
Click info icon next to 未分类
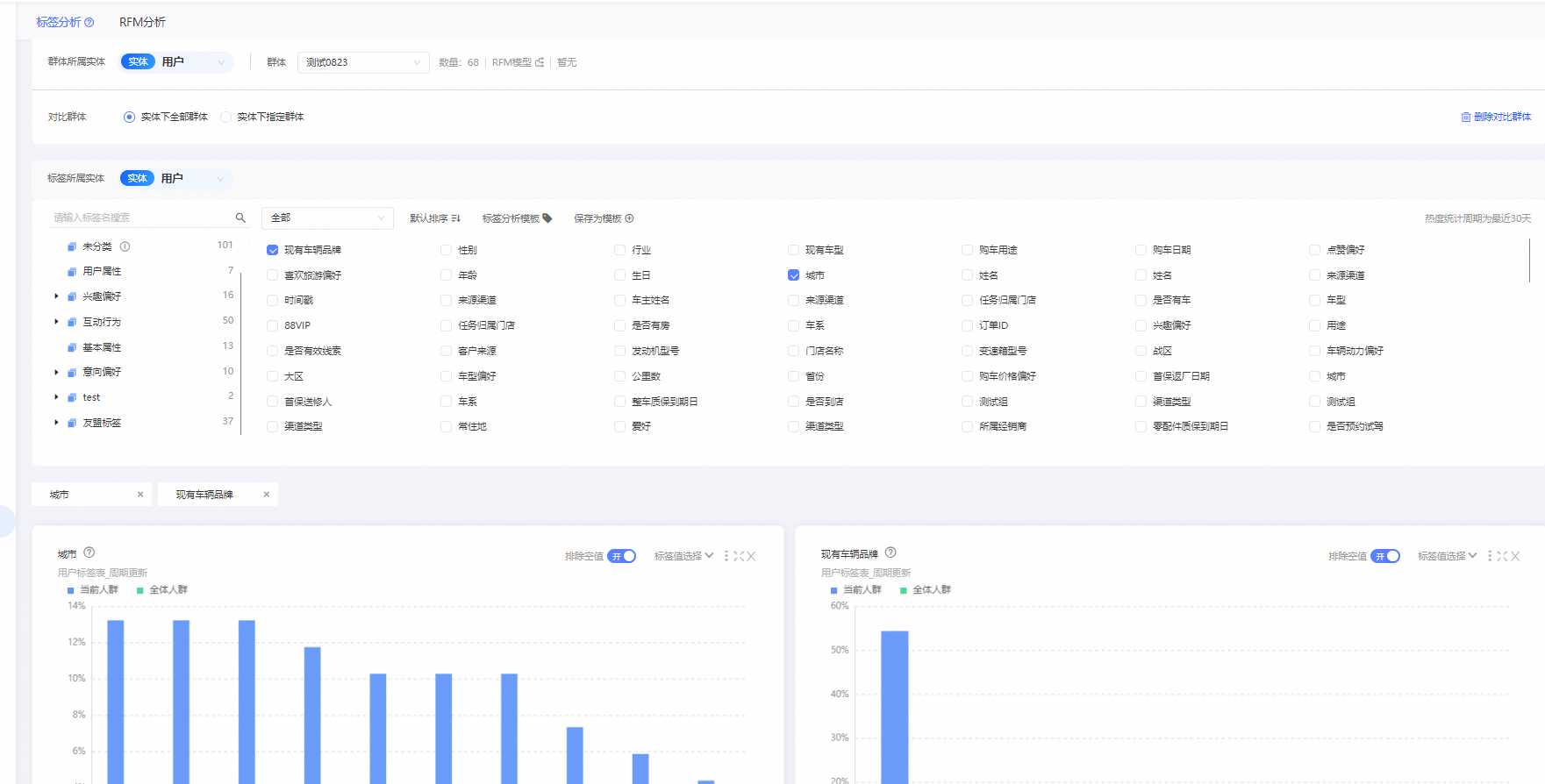pyautogui.click(x=125, y=246)
